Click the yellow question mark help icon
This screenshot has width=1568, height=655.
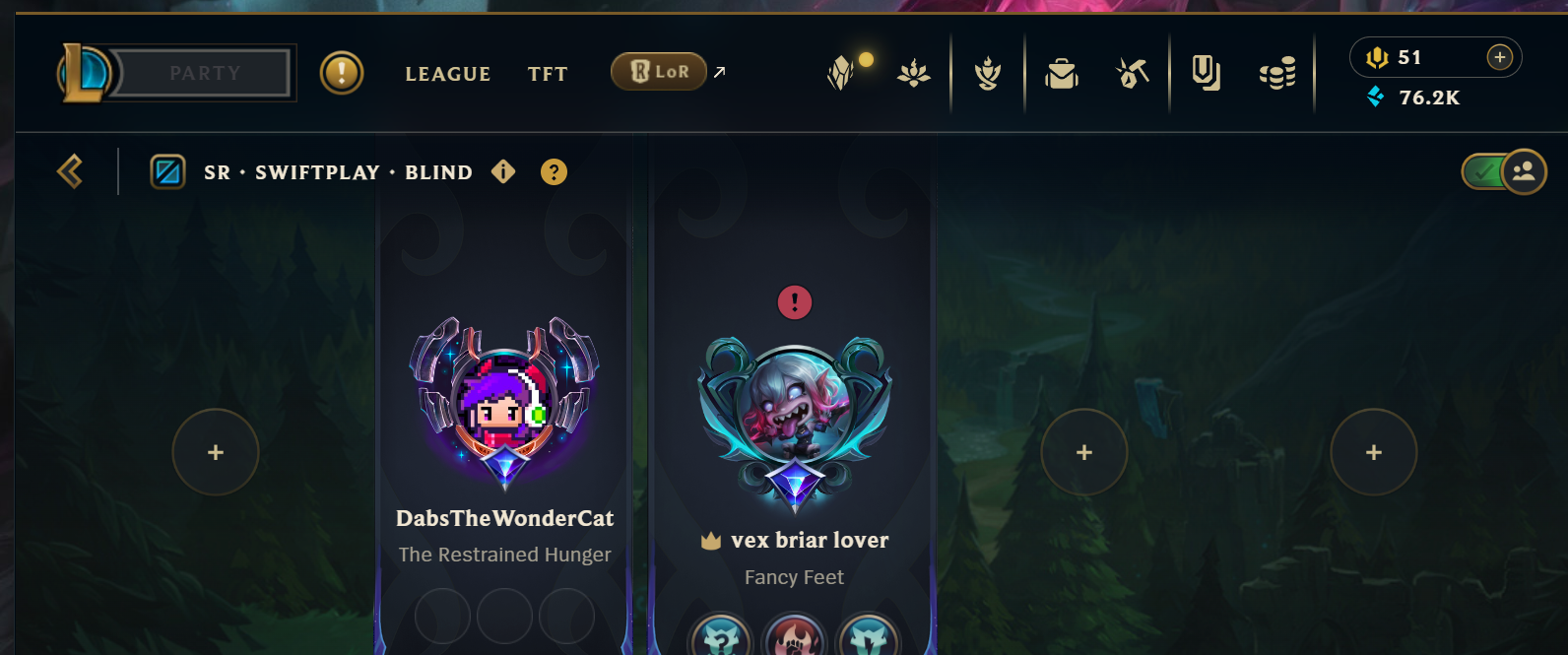(554, 172)
